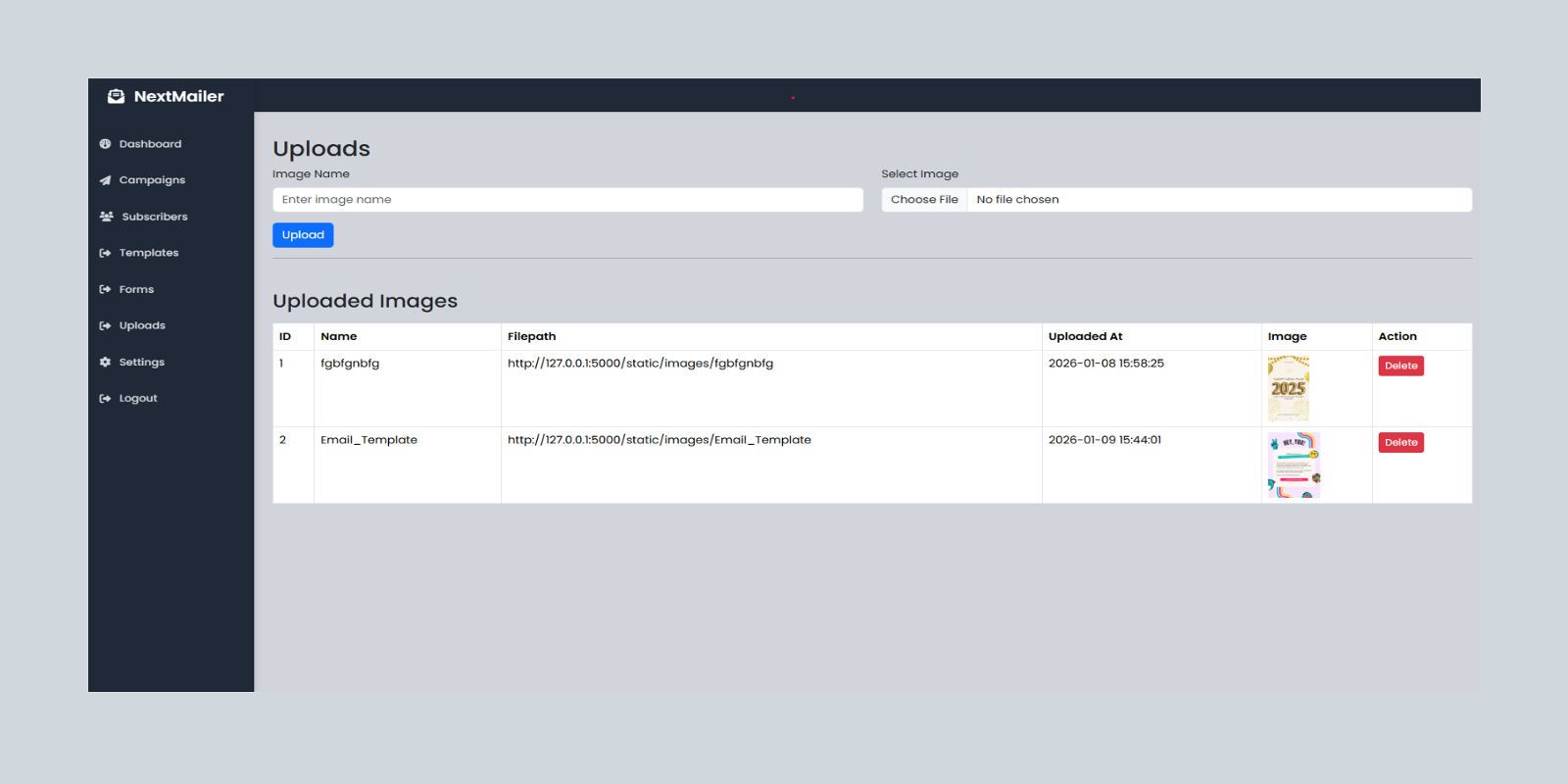Click the name cell fgbfgnbfg
The width and height of the screenshot is (1568, 784).
click(x=350, y=364)
